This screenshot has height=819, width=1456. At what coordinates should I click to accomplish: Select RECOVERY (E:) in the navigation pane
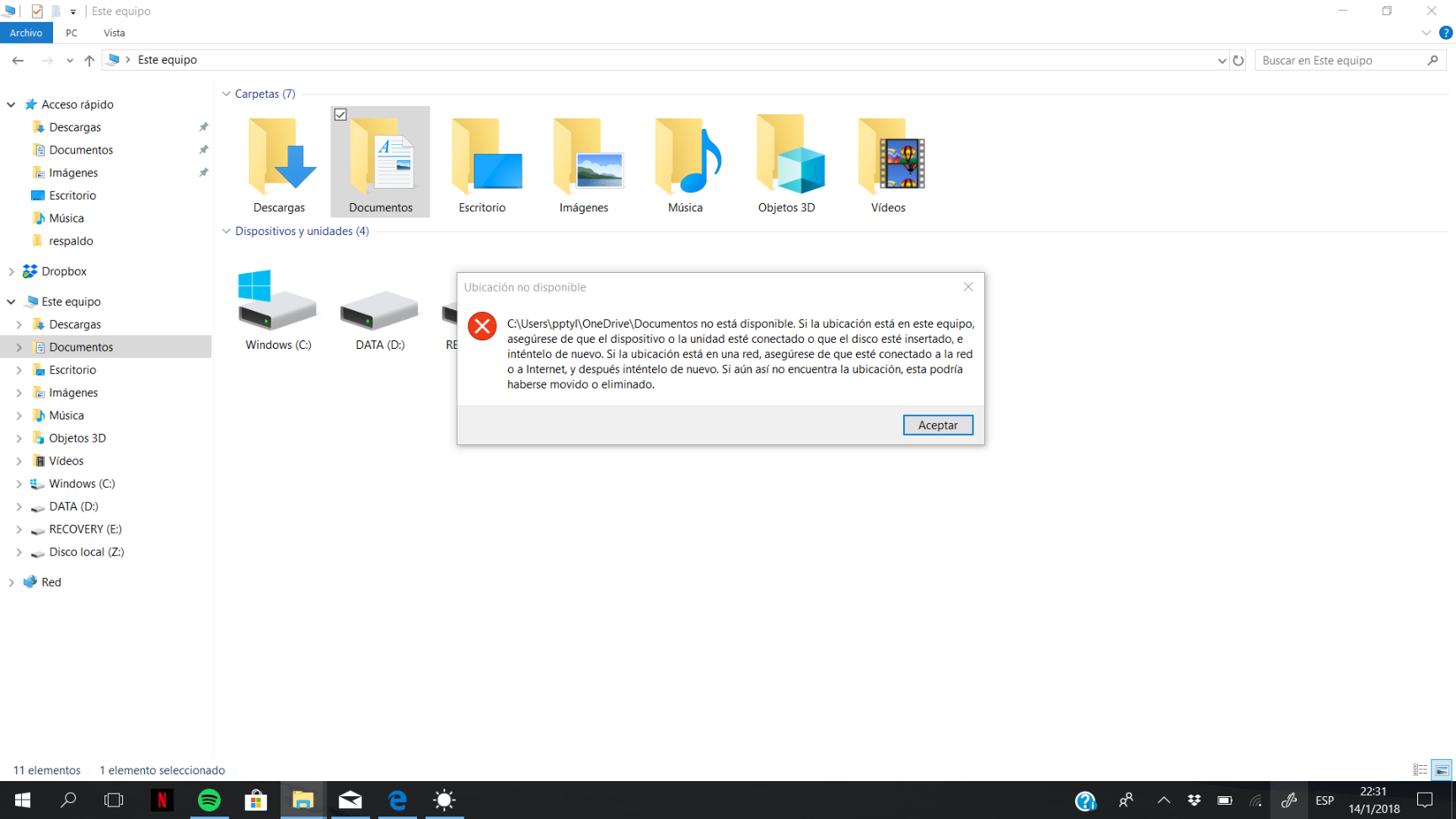85,529
